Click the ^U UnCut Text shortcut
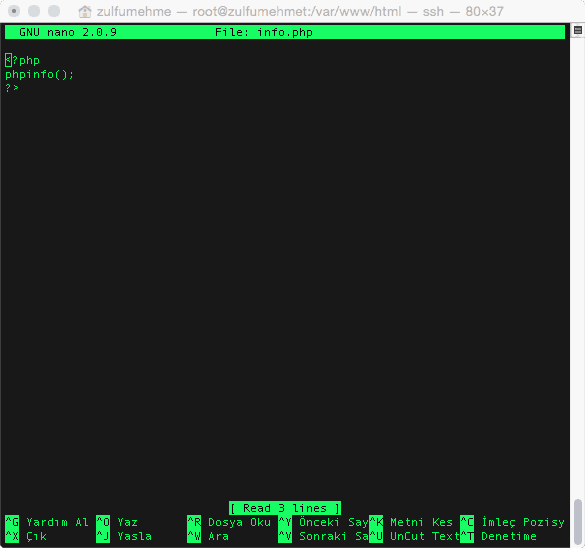This screenshot has height=548, width=585. (x=414, y=536)
